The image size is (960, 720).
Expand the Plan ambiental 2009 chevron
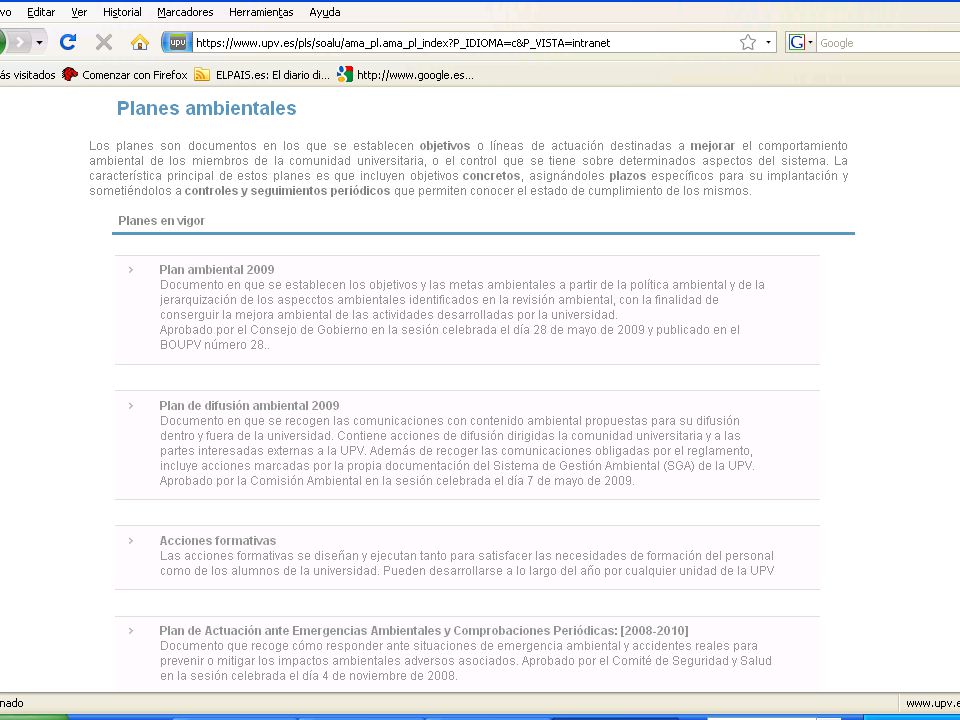pos(131,269)
